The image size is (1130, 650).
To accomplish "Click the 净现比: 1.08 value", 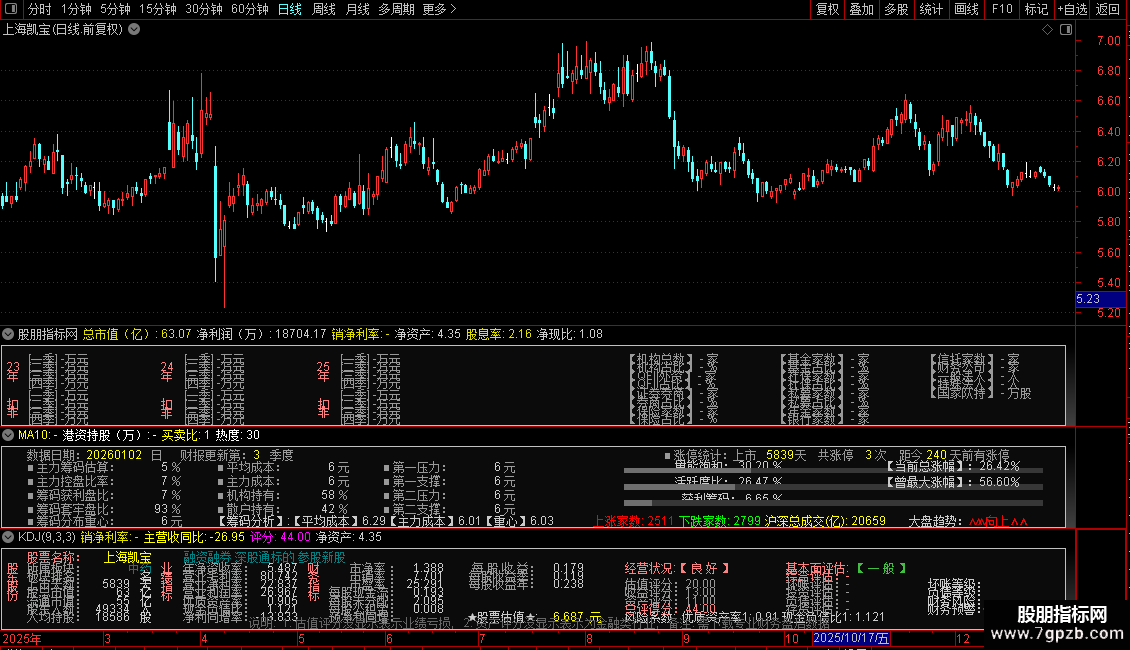I will [570, 334].
